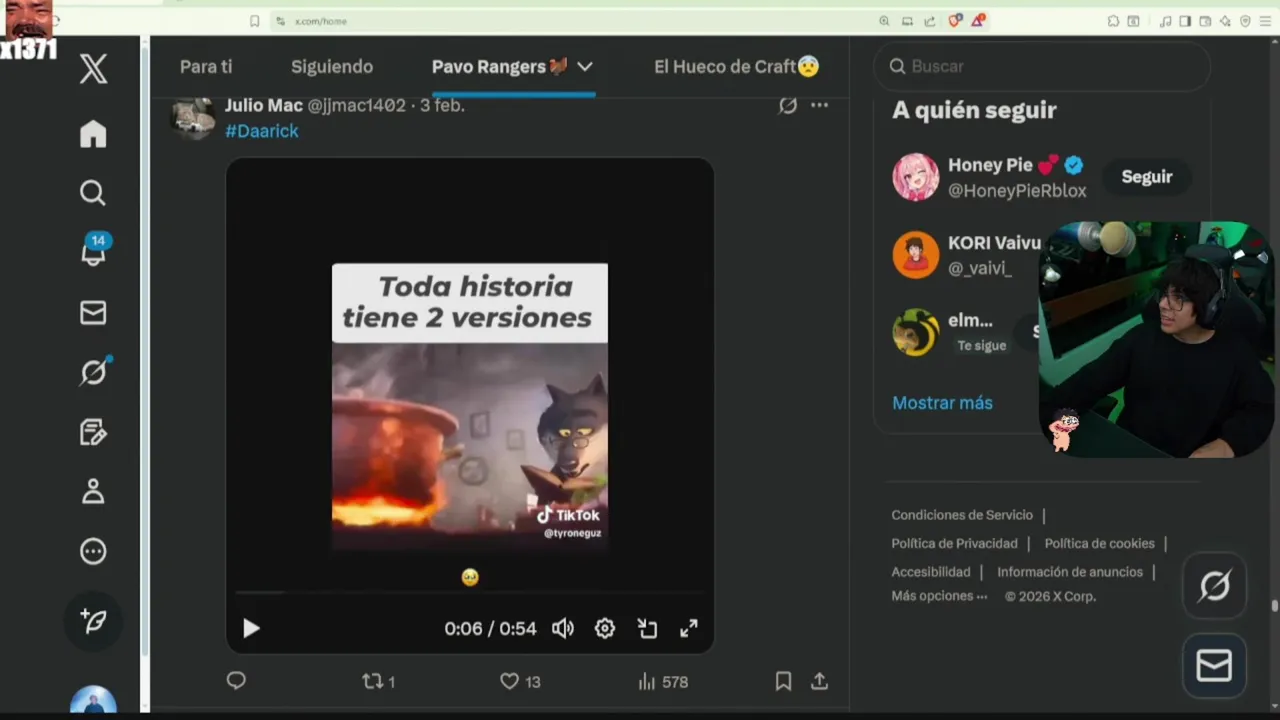The width and height of the screenshot is (1280, 720).
Task: Switch to the Siguiendo tab
Action: (332, 67)
